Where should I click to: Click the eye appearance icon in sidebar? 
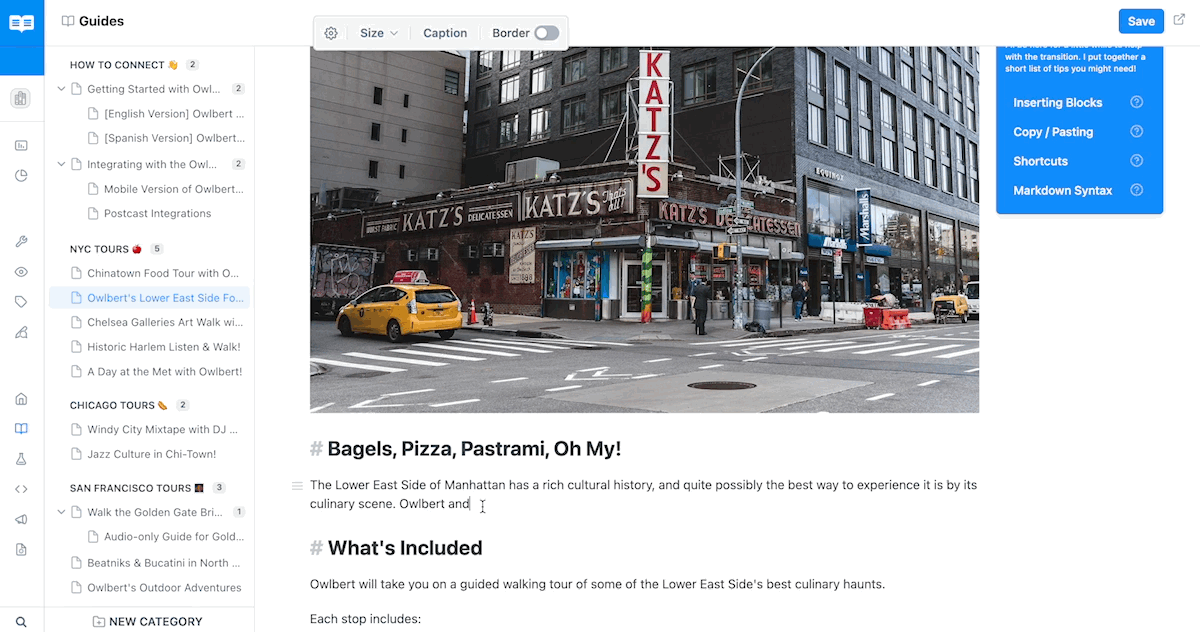21,272
